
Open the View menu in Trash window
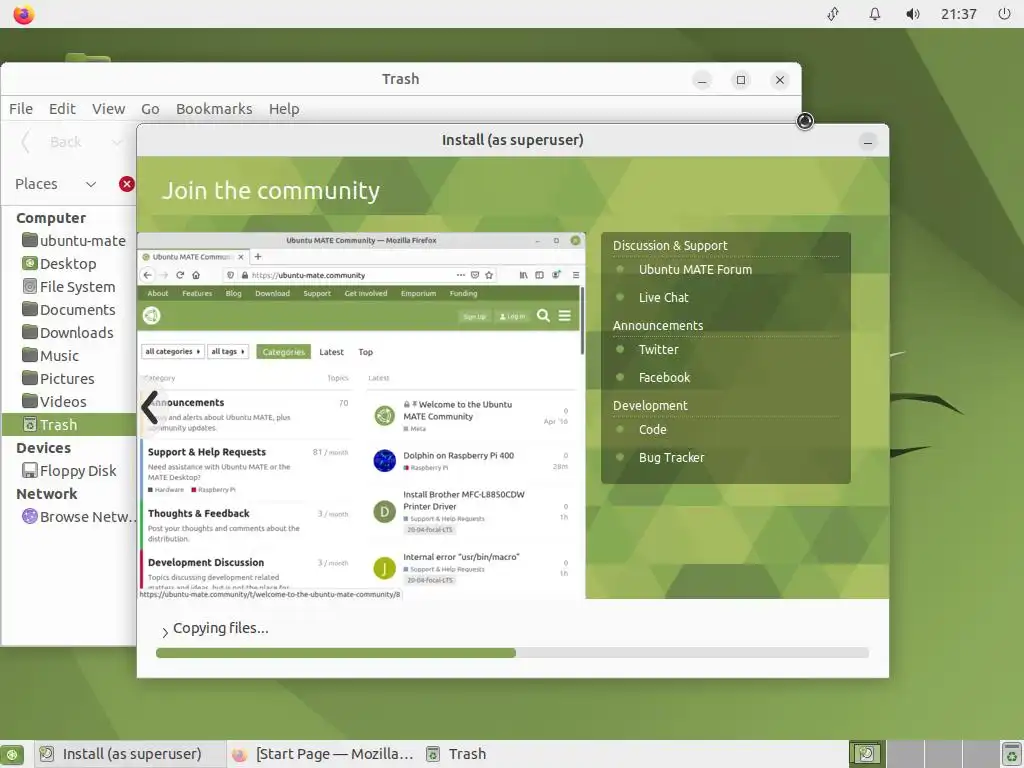tap(108, 109)
